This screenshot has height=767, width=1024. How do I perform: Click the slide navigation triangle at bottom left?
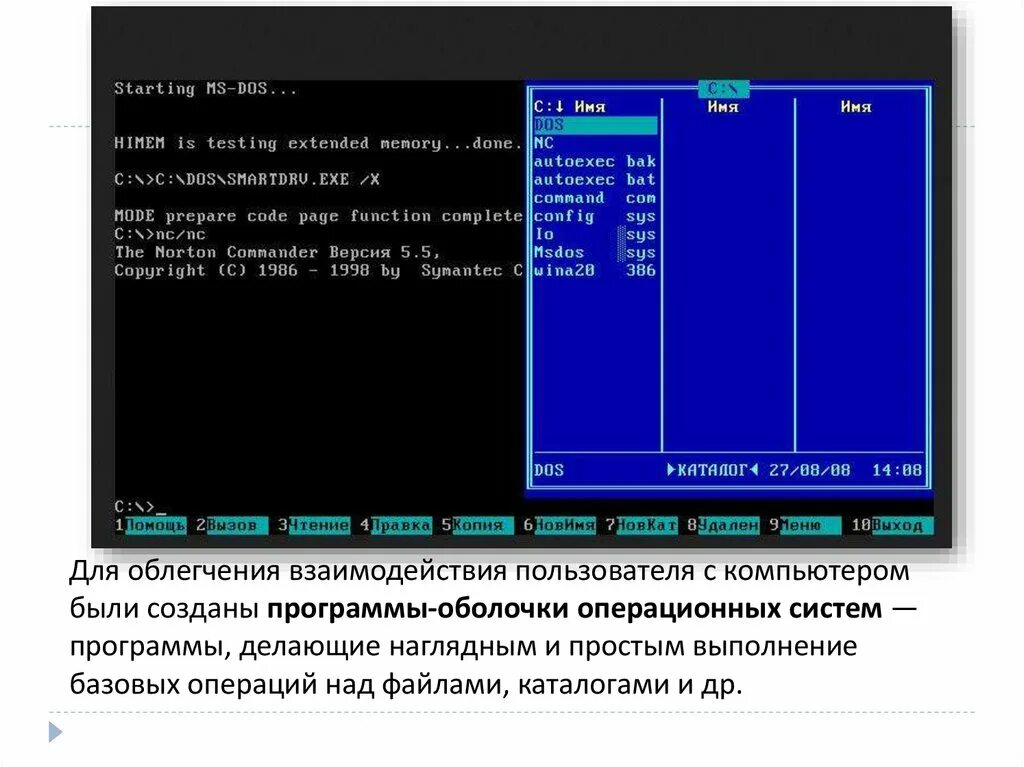point(56,732)
